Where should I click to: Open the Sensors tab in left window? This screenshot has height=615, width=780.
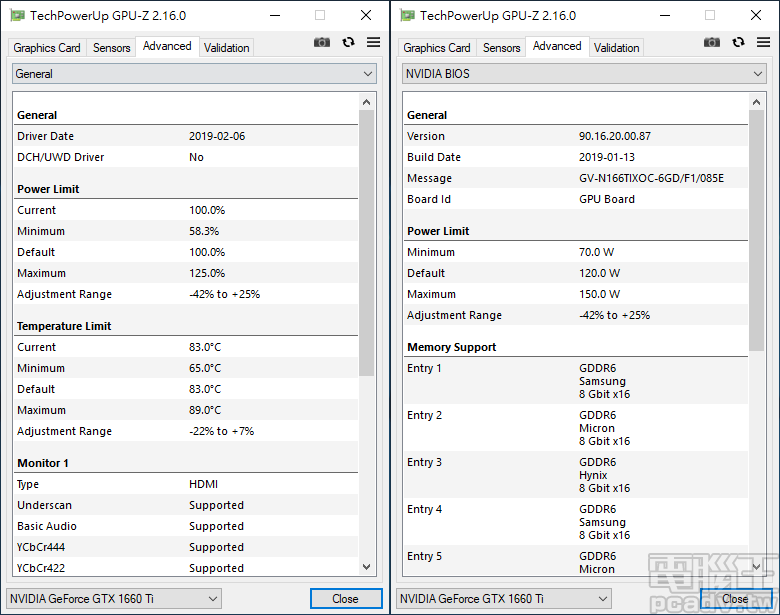click(112, 48)
